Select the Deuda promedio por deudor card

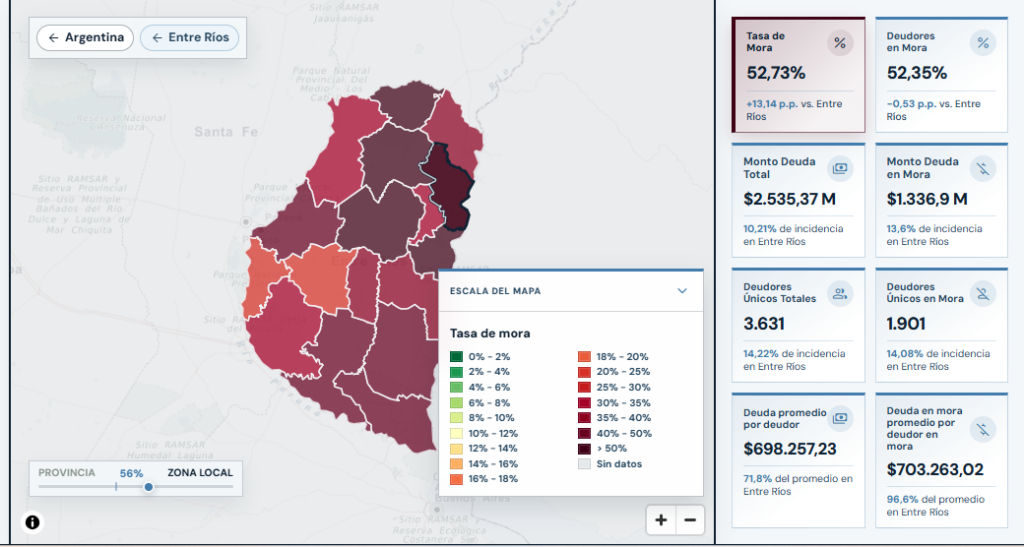(x=798, y=460)
